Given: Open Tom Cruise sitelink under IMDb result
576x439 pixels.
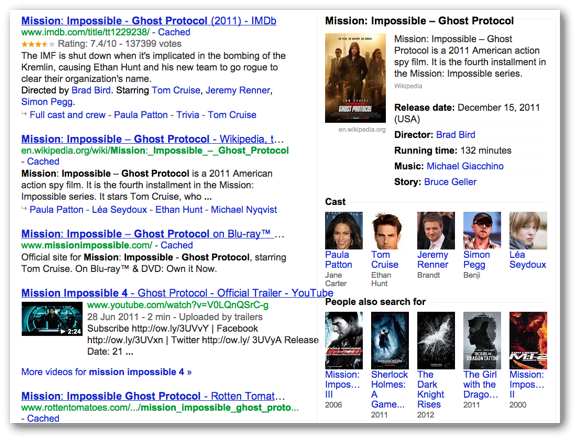Looking at the screenshot, I should click(x=232, y=115).
